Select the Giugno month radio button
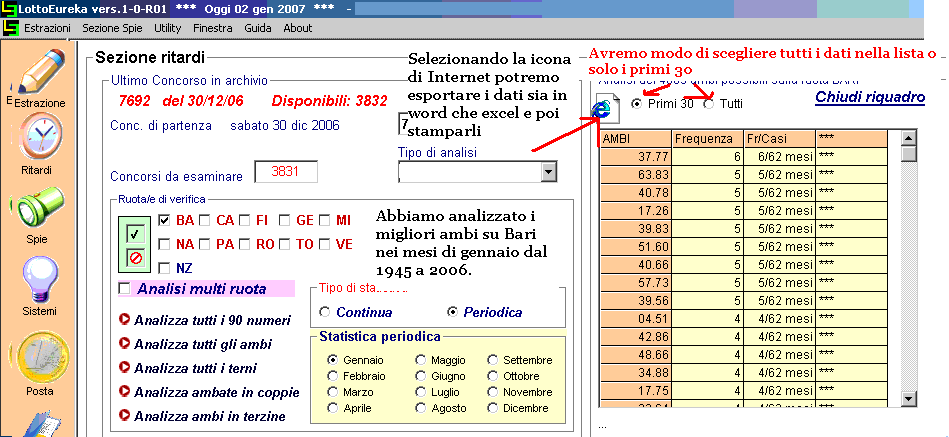Image resolution: width=949 pixels, height=437 pixels. (x=421, y=376)
